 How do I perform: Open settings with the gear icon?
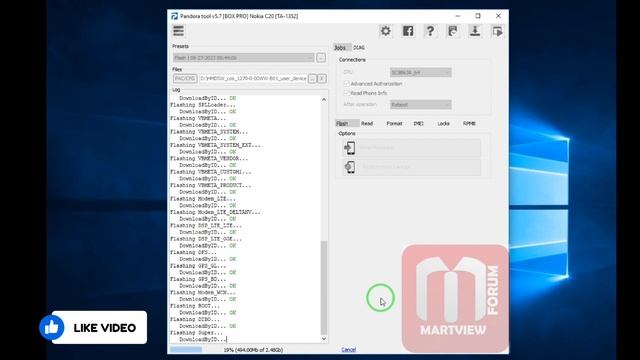tap(385, 31)
